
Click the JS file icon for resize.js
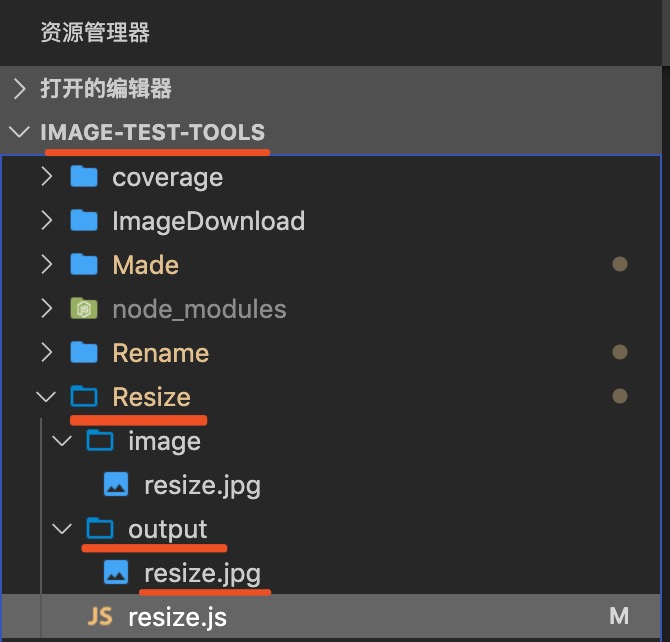pos(100,616)
